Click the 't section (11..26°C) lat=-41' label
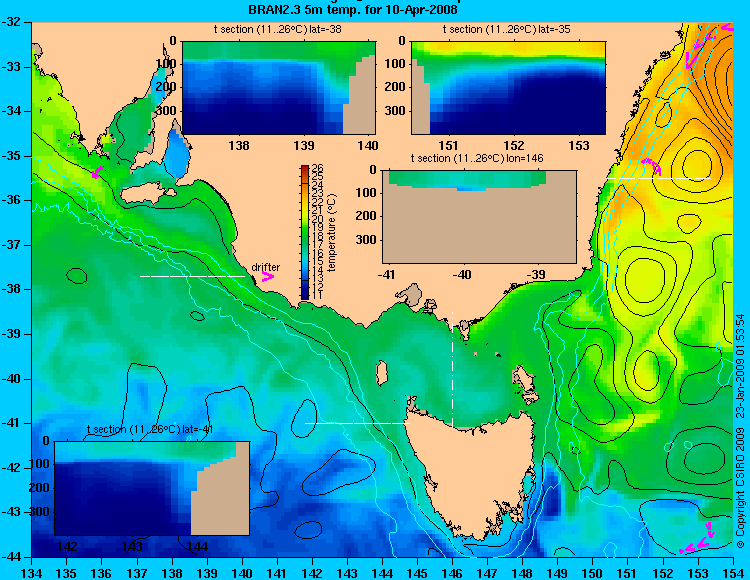 tap(150, 429)
